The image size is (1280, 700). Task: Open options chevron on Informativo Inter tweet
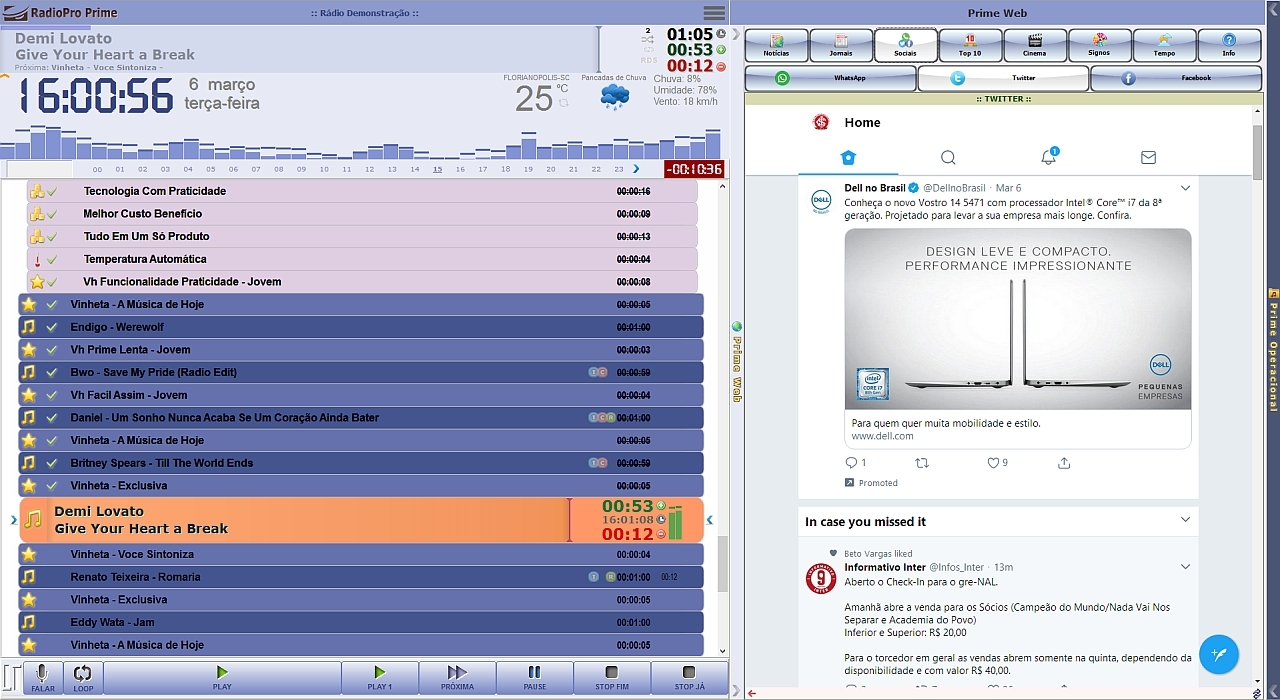[1185, 567]
